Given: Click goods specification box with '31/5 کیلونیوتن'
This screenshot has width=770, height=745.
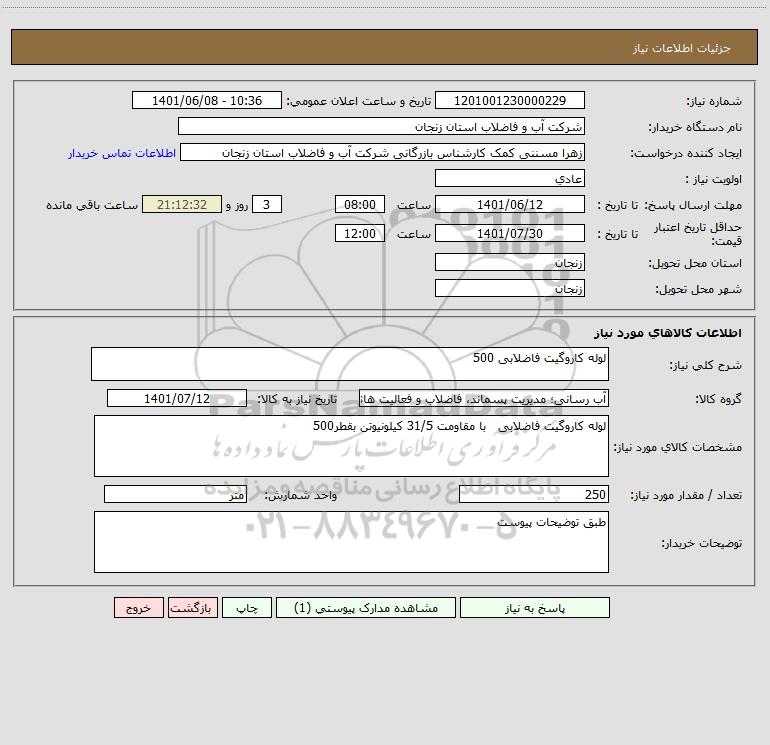Looking at the screenshot, I should pos(351,446).
